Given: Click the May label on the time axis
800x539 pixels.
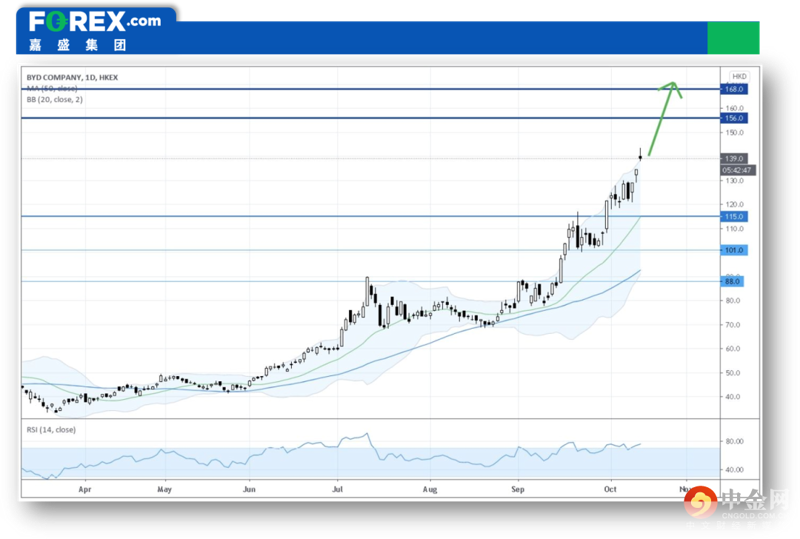Looking at the screenshot, I should coord(164,489).
